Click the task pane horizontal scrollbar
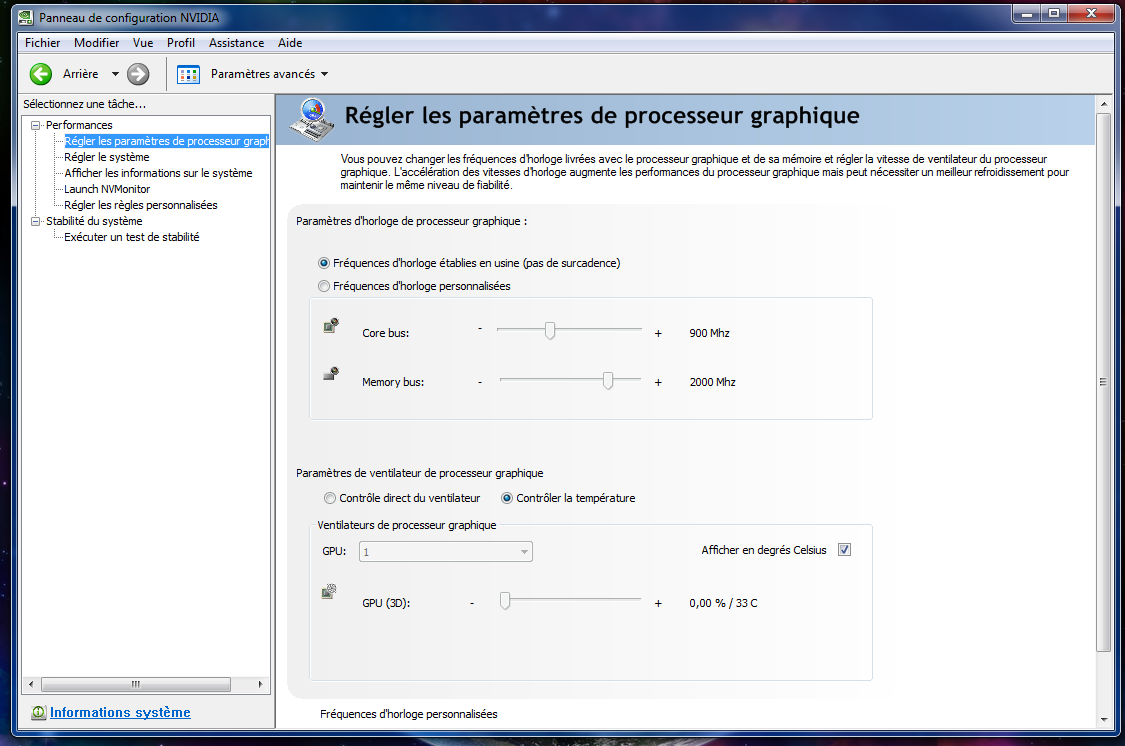Image resolution: width=1125 pixels, height=746 pixels. (x=135, y=684)
